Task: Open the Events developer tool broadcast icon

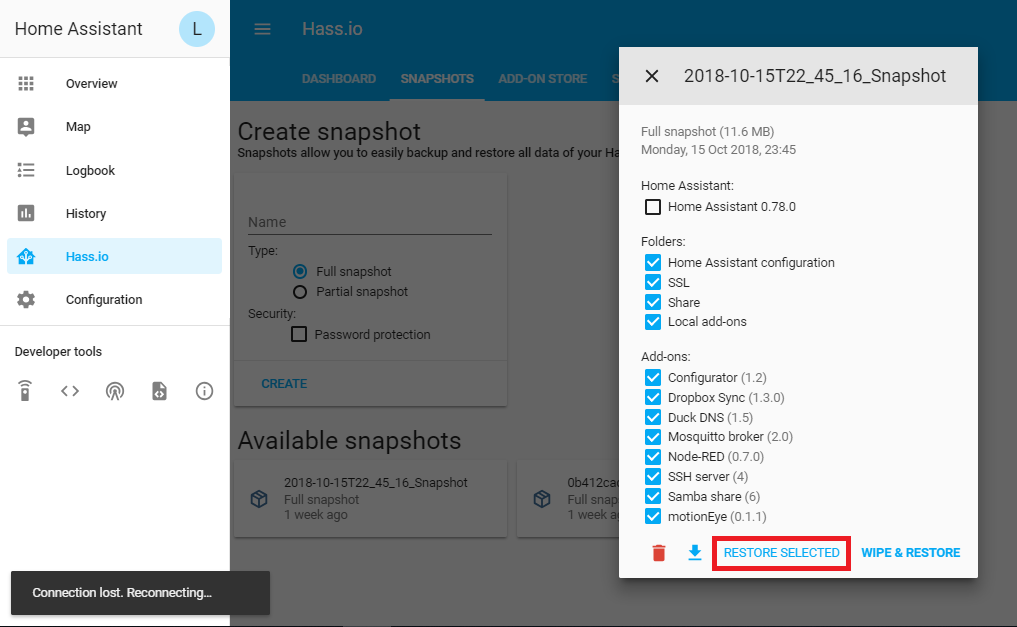Action: [x=115, y=391]
